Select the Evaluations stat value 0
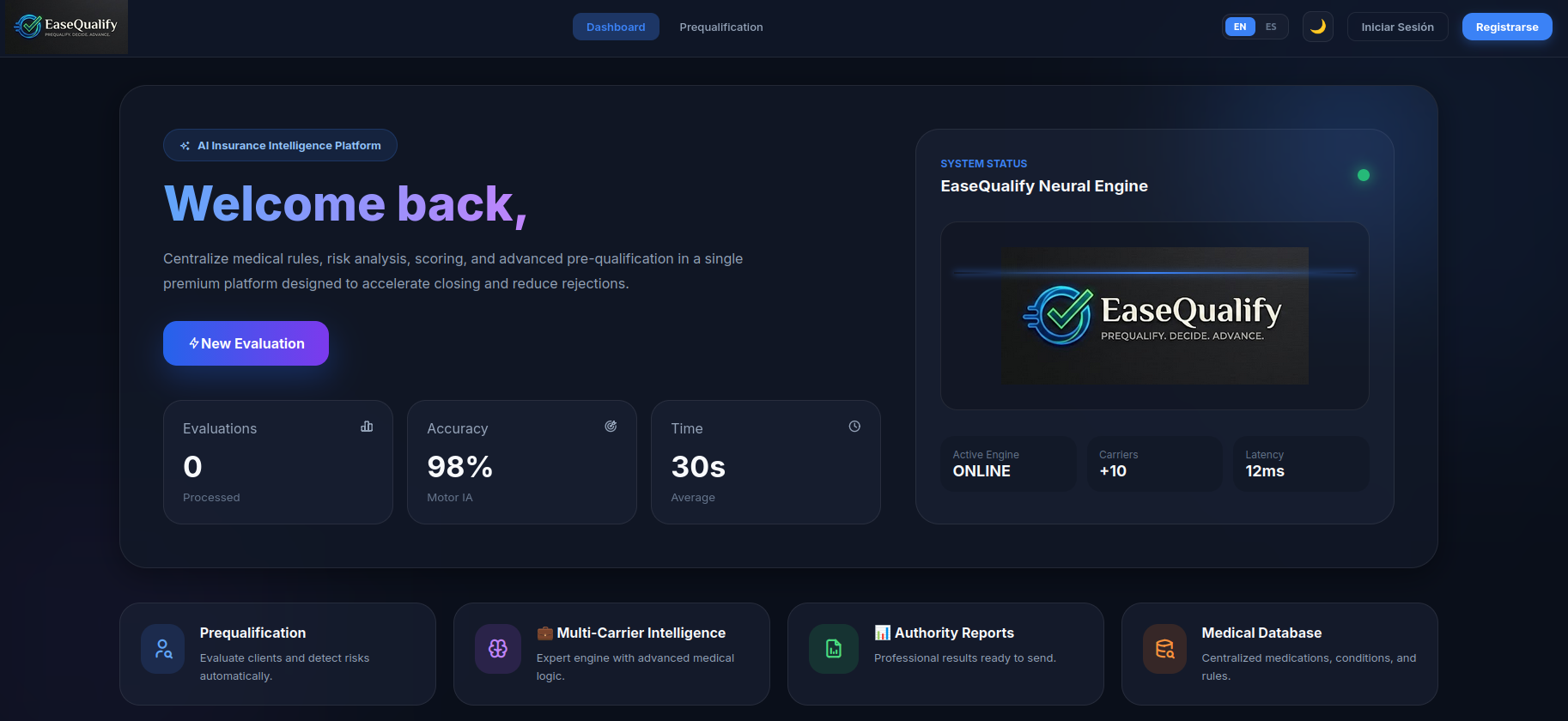The width and height of the screenshot is (1568, 721). tap(192, 467)
